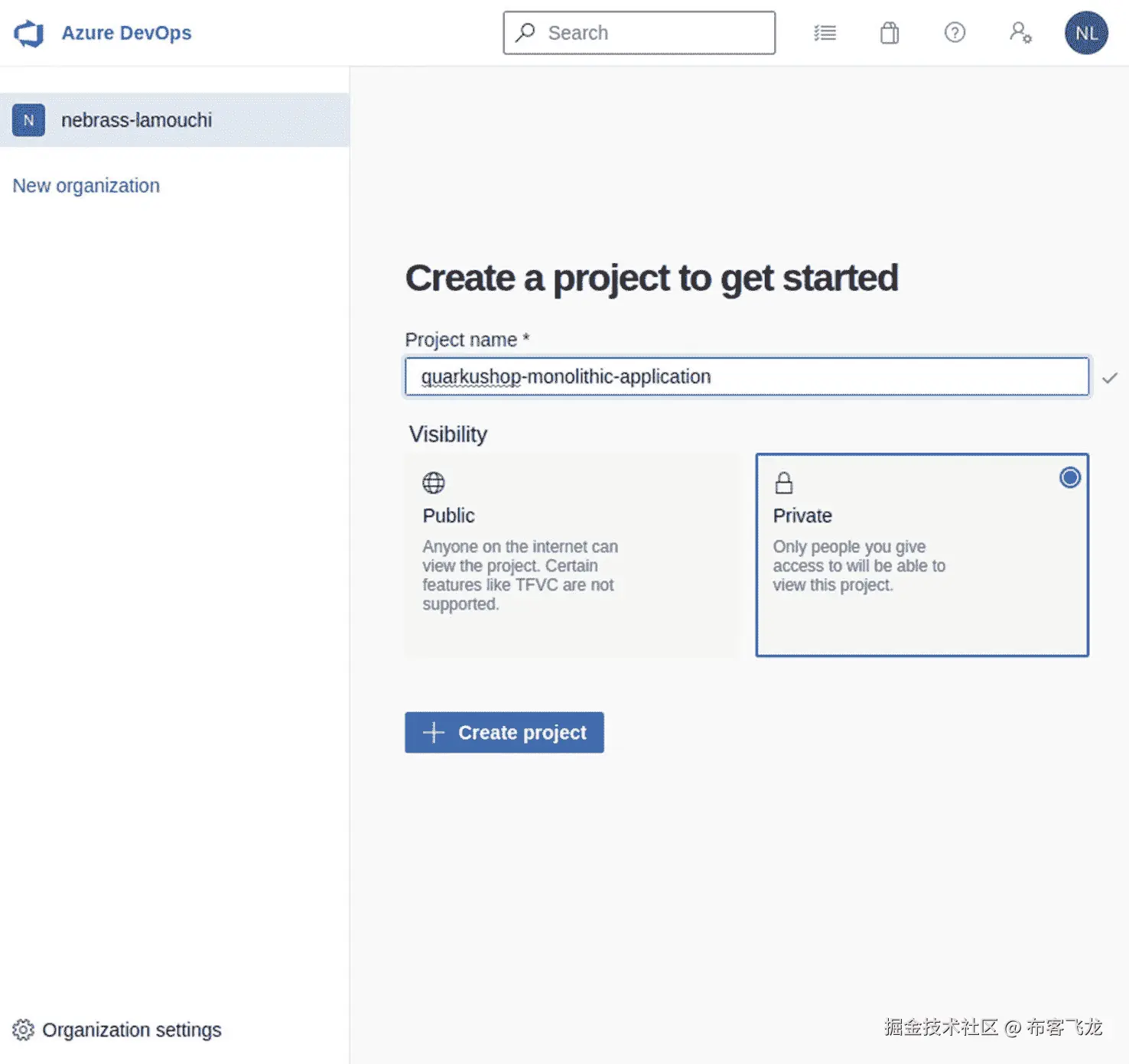
Task: Open the Azure DevOps home link text
Action: coord(126,33)
